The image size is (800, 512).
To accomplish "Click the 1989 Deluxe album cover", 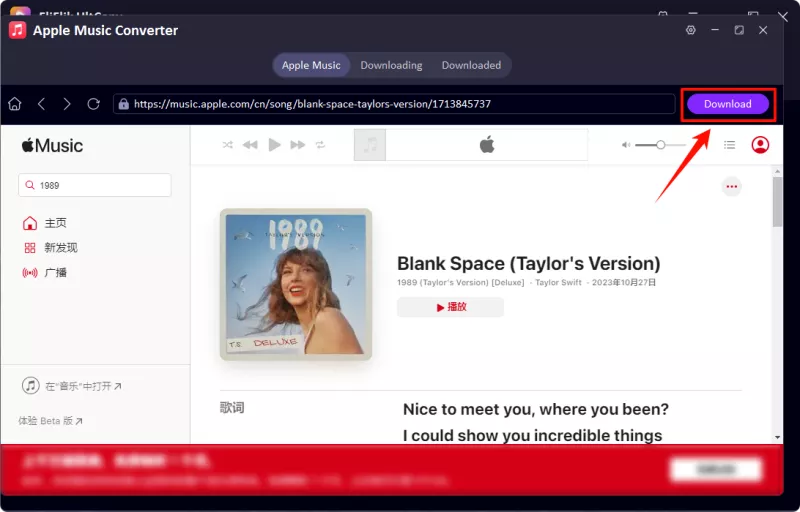I will click(296, 284).
